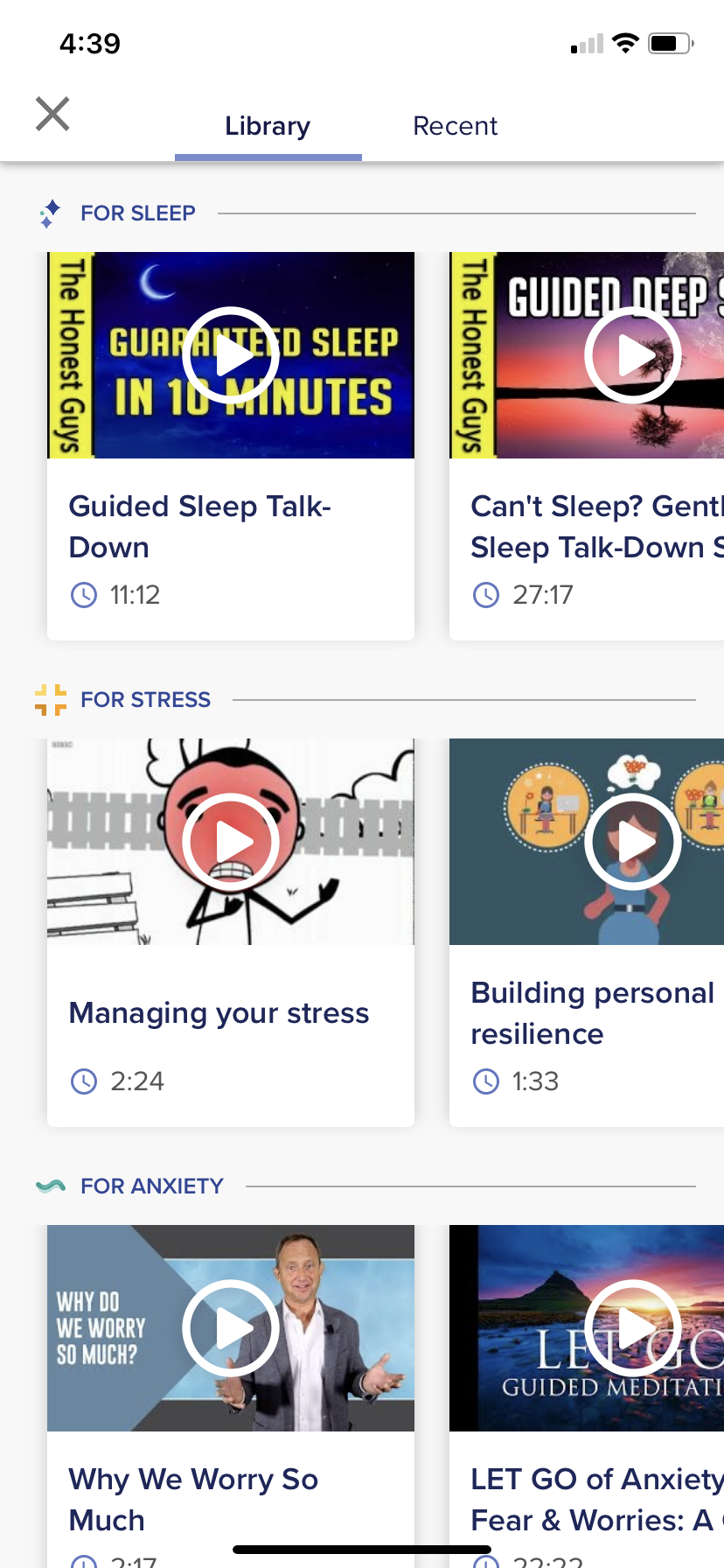This screenshot has height=1568, width=724.
Task: Open the Managing your stress title
Action: [219, 1013]
